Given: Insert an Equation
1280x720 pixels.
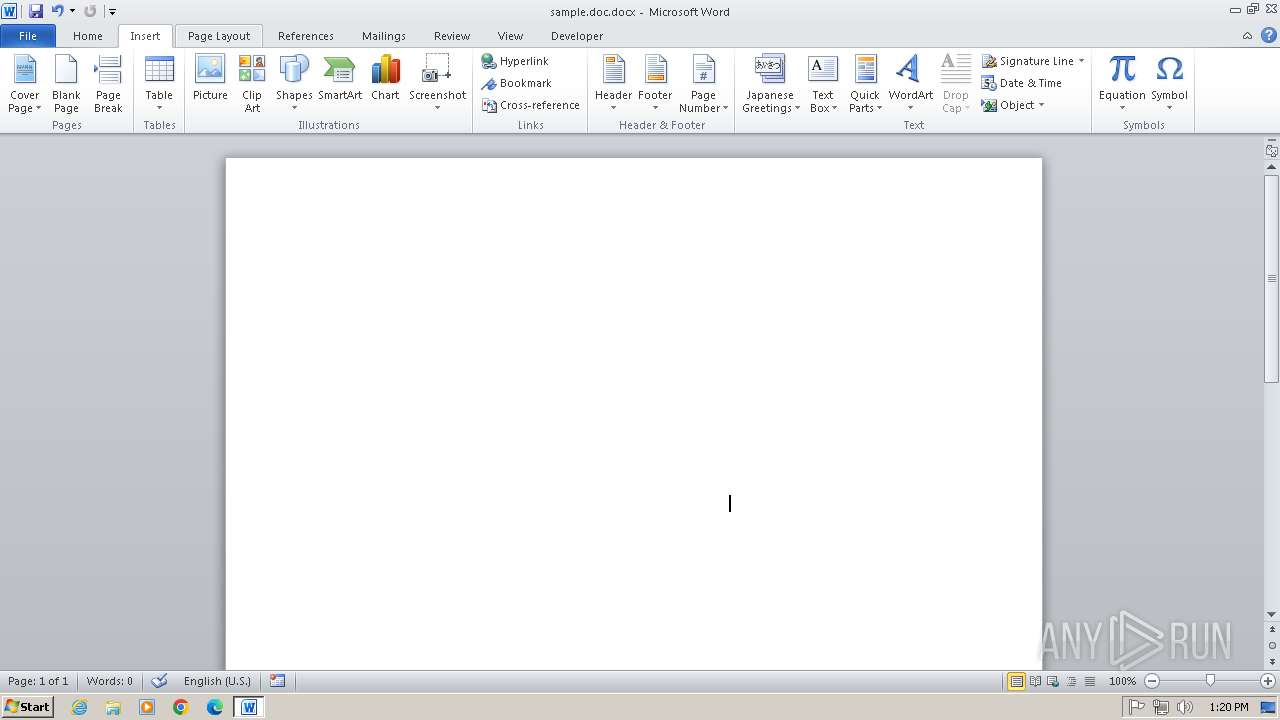Looking at the screenshot, I should [1122, 84].
